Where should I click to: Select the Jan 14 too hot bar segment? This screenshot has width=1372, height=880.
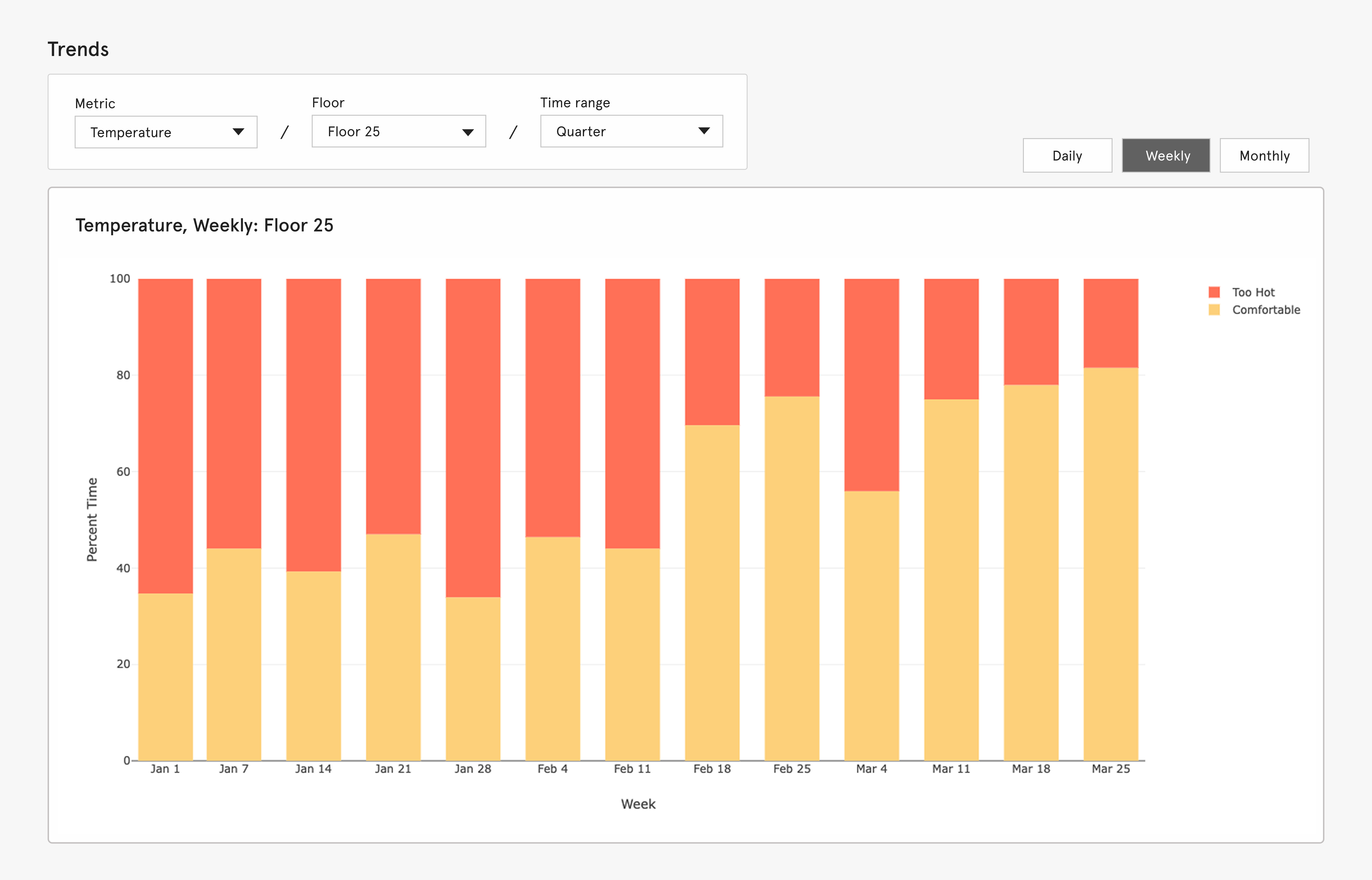(313, 425)
